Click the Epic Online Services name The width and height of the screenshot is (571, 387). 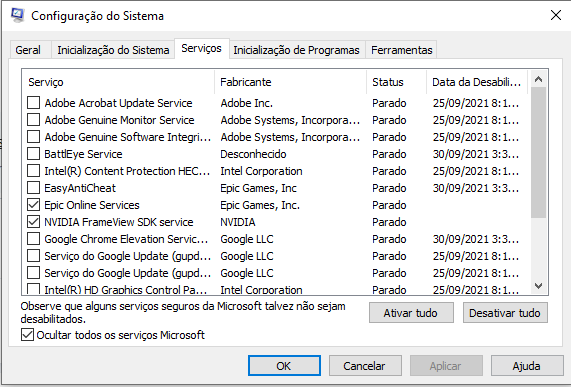click(92, 205)
